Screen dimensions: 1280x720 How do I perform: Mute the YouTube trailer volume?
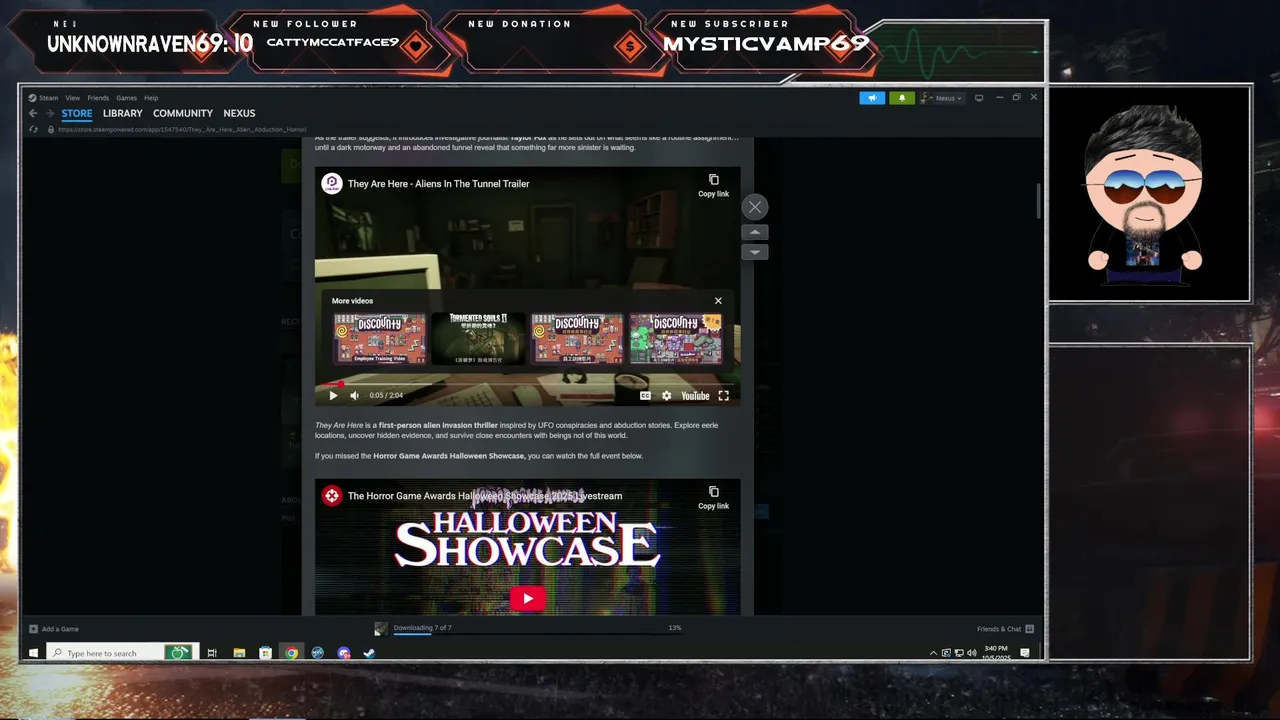[x=354, y=395]
